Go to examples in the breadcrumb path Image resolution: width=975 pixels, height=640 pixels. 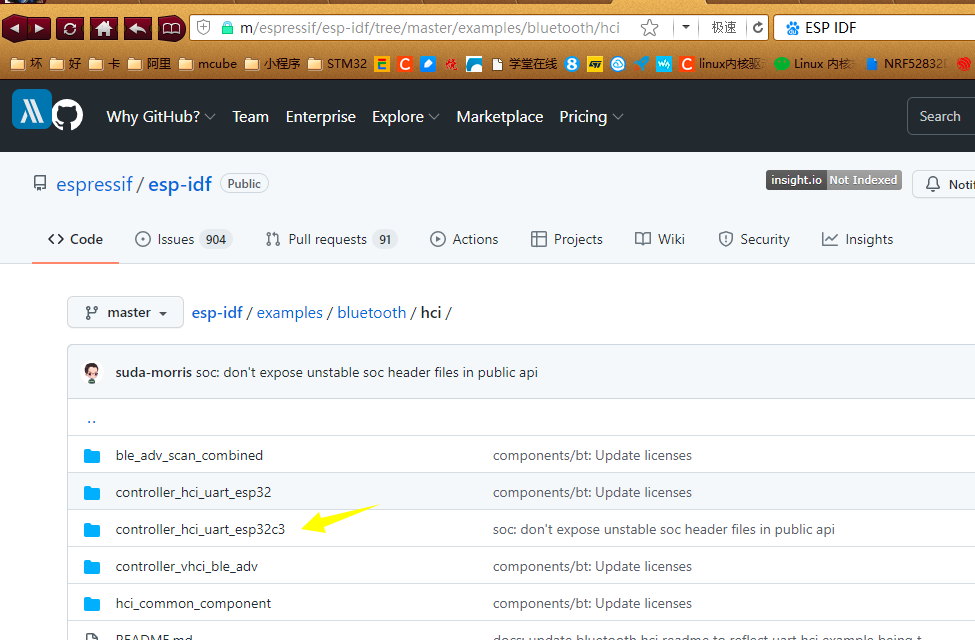pos(290,313)
